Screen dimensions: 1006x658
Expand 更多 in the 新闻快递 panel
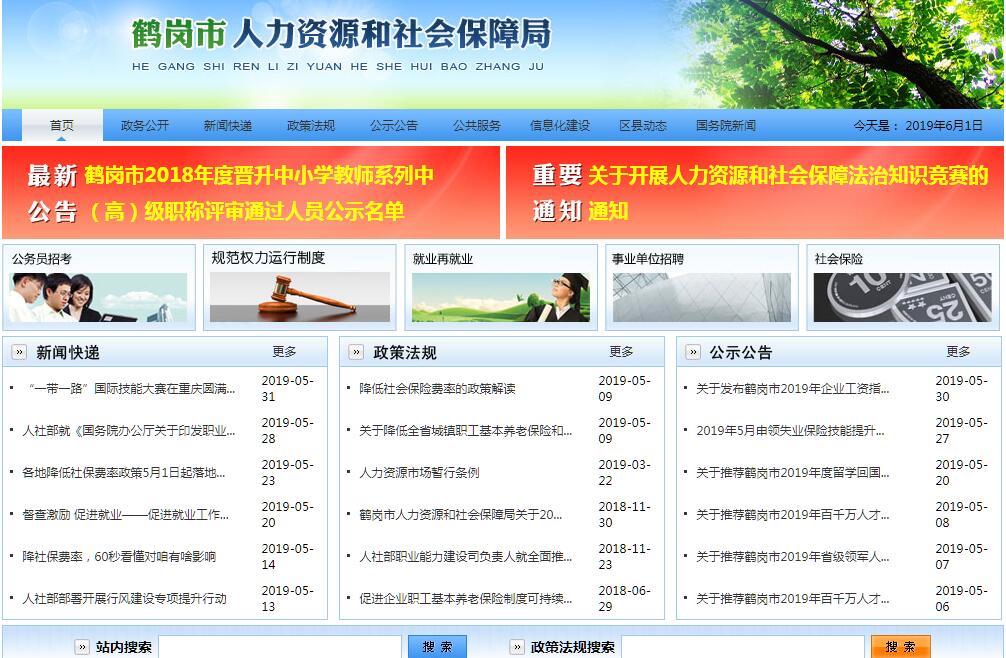[284, 352]
